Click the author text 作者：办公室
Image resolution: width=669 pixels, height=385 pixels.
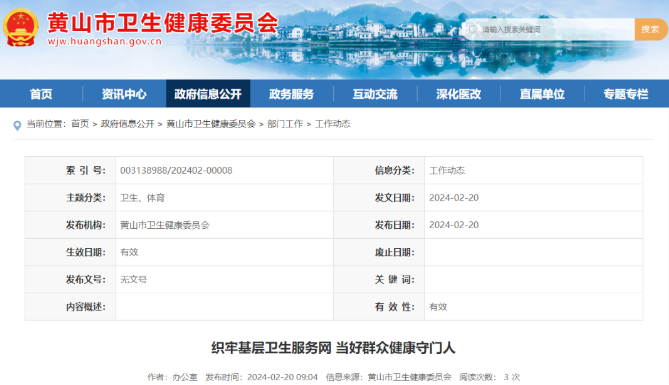pos(172,377)
